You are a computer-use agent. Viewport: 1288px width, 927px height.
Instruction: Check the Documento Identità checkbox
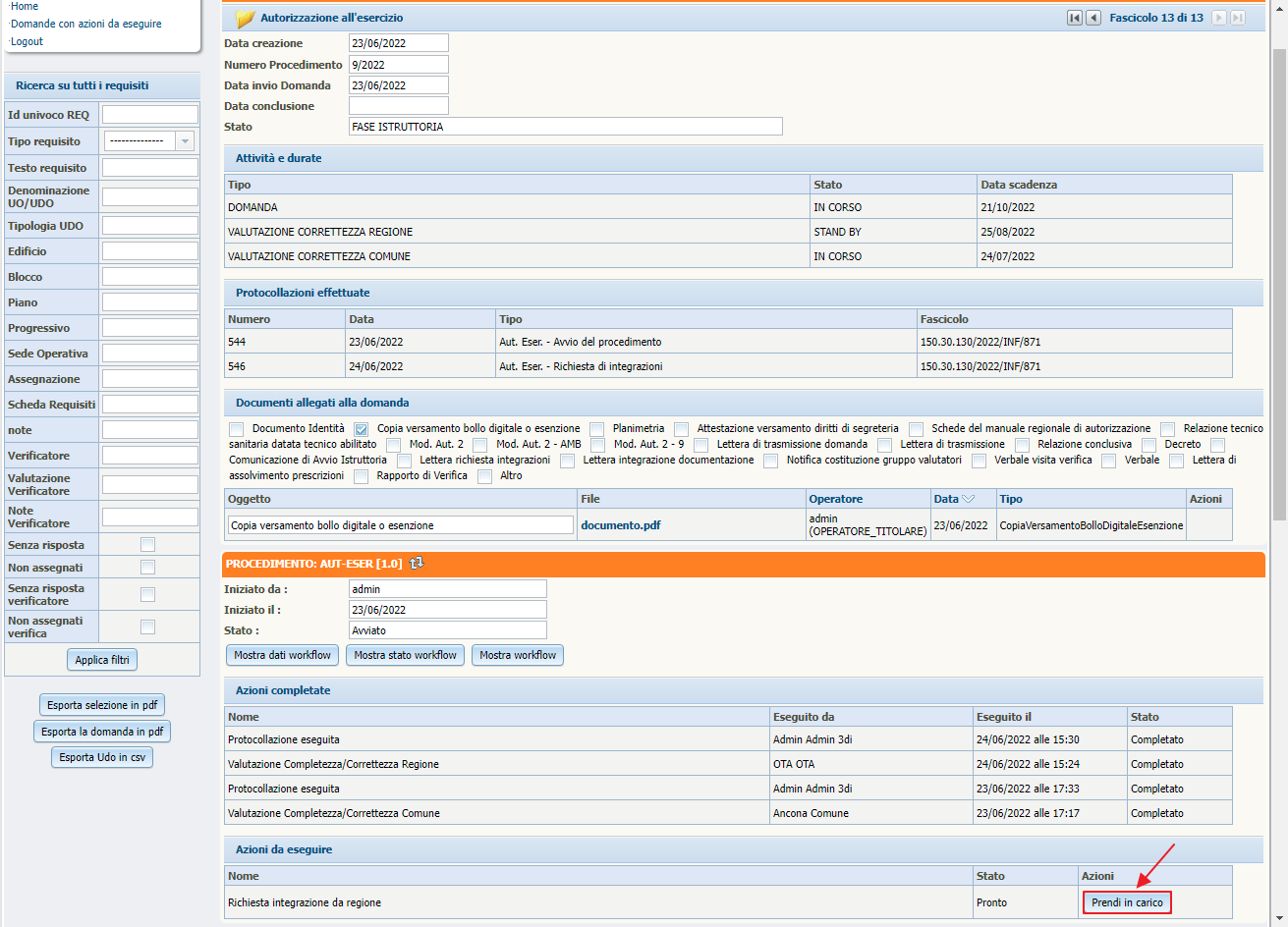coord(236,429)
